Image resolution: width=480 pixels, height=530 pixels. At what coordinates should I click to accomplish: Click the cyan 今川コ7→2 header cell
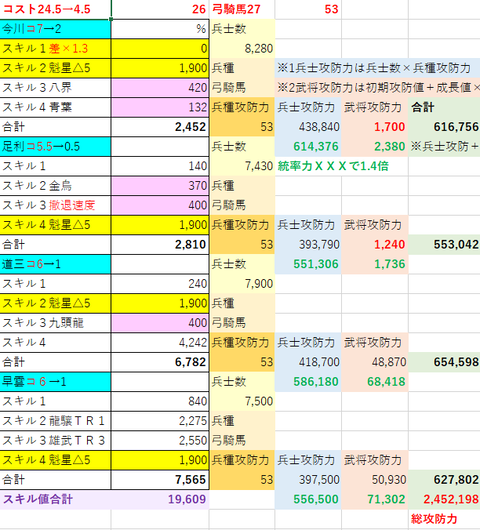55,29
